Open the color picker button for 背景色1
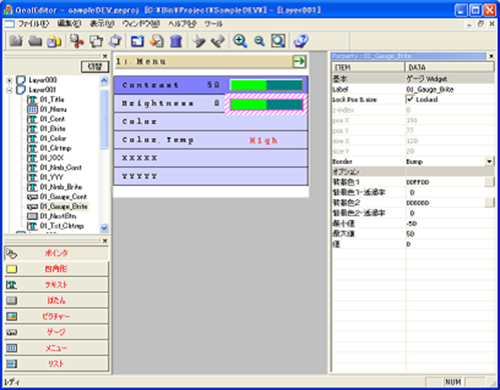 489,182
